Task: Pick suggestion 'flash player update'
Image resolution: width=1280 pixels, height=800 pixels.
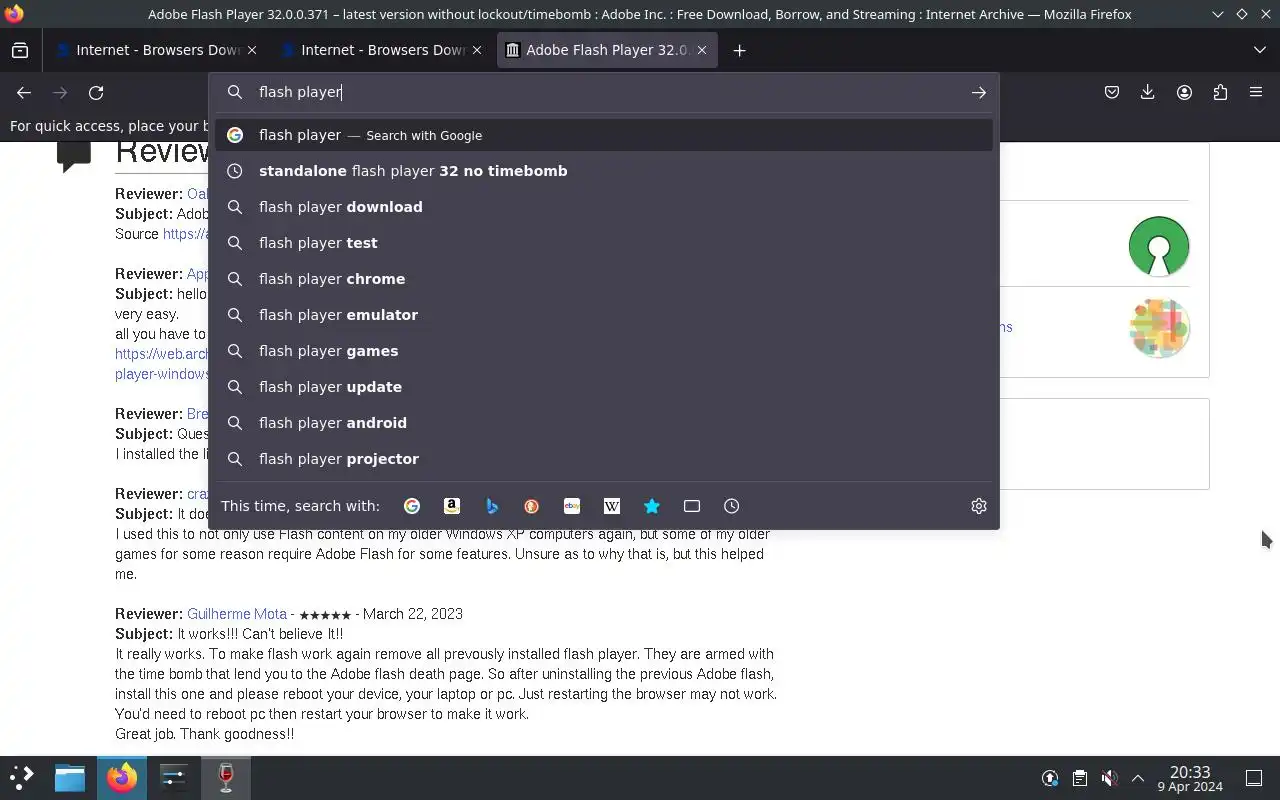Action: [604, 387]
